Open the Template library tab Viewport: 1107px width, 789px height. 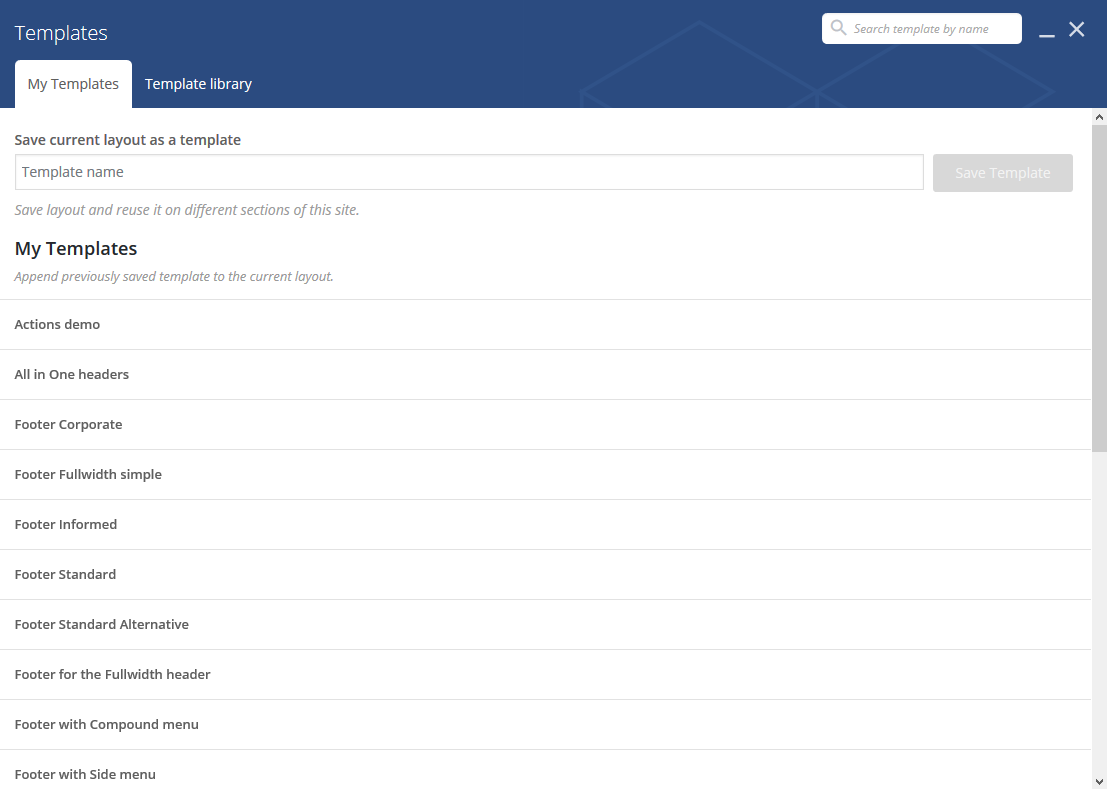(198, 84)
